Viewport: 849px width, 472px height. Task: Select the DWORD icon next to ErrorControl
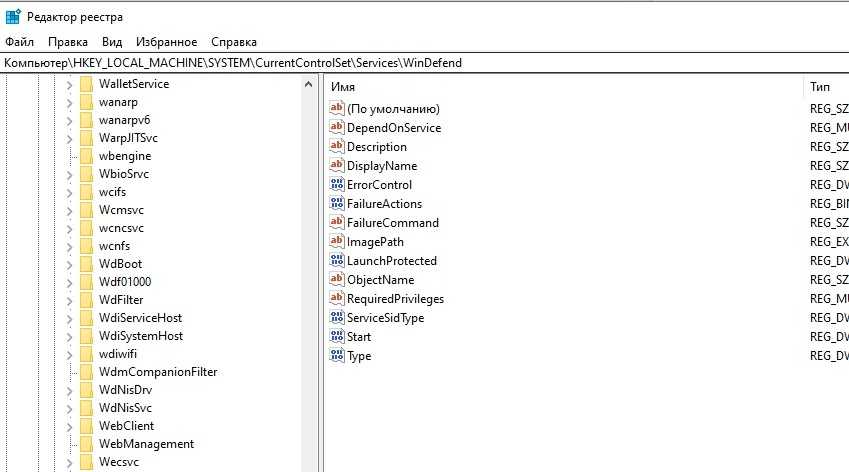[337, 185]
